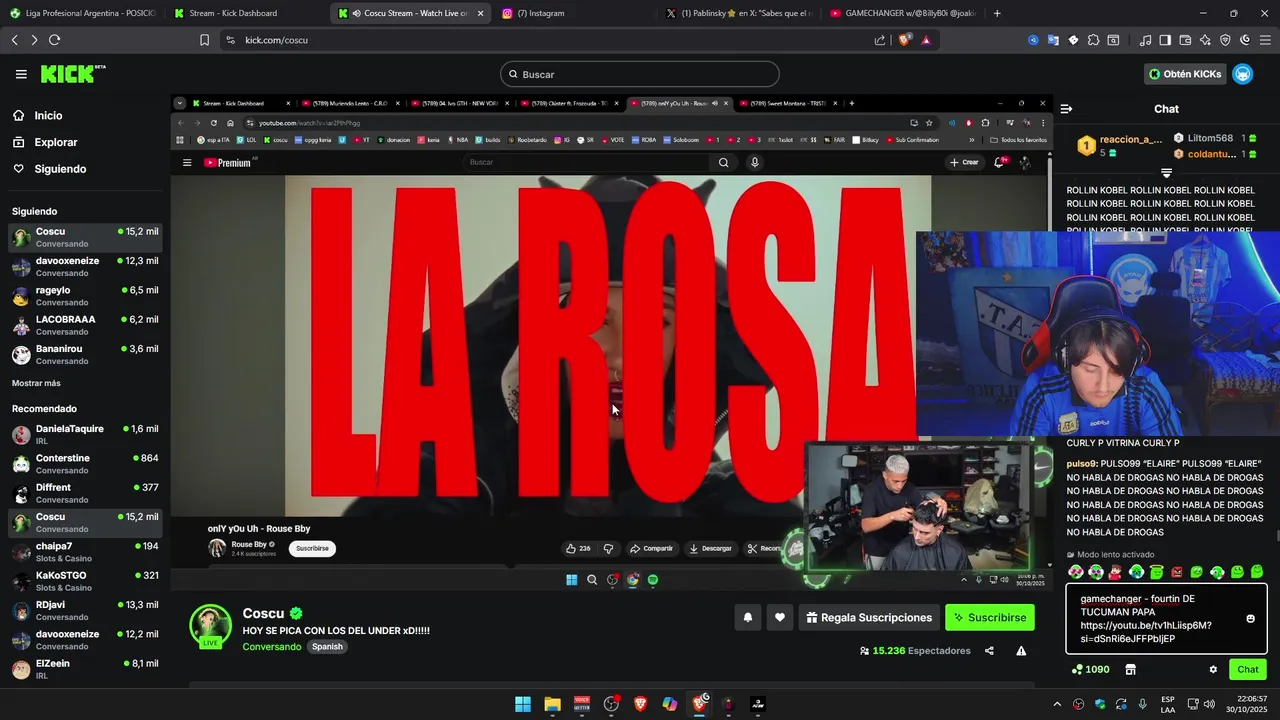
Task: Send message with green Chat button
Action: pyautogui.click(x=1247, y=670)
